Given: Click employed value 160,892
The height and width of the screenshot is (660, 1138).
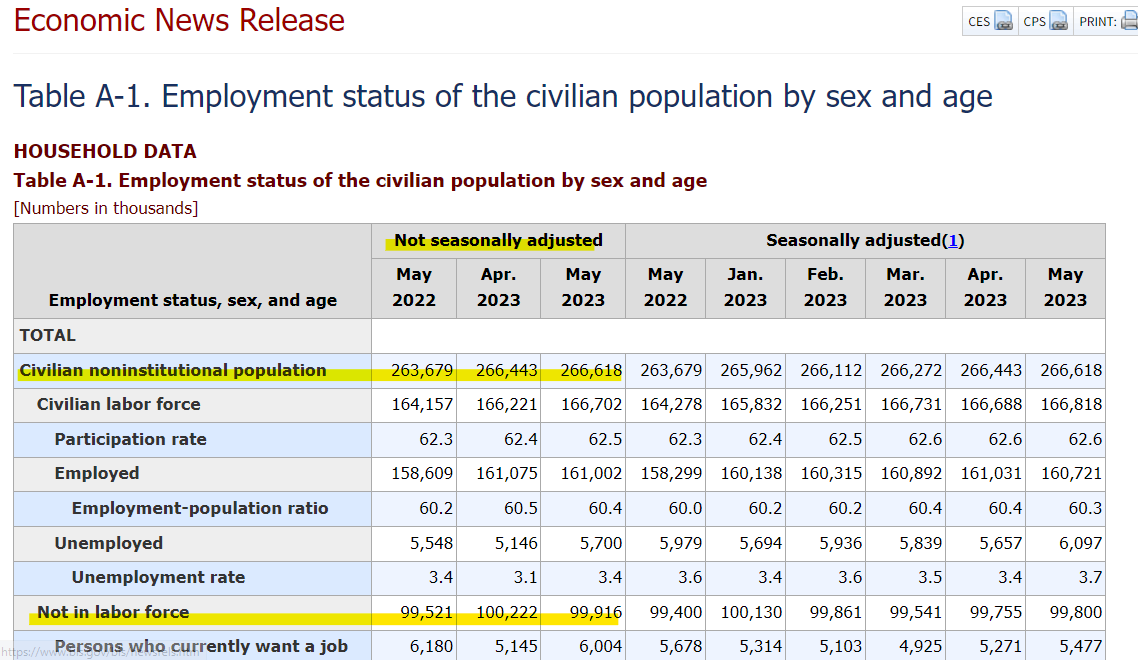Looking at the screenshot, I should 911,473.
